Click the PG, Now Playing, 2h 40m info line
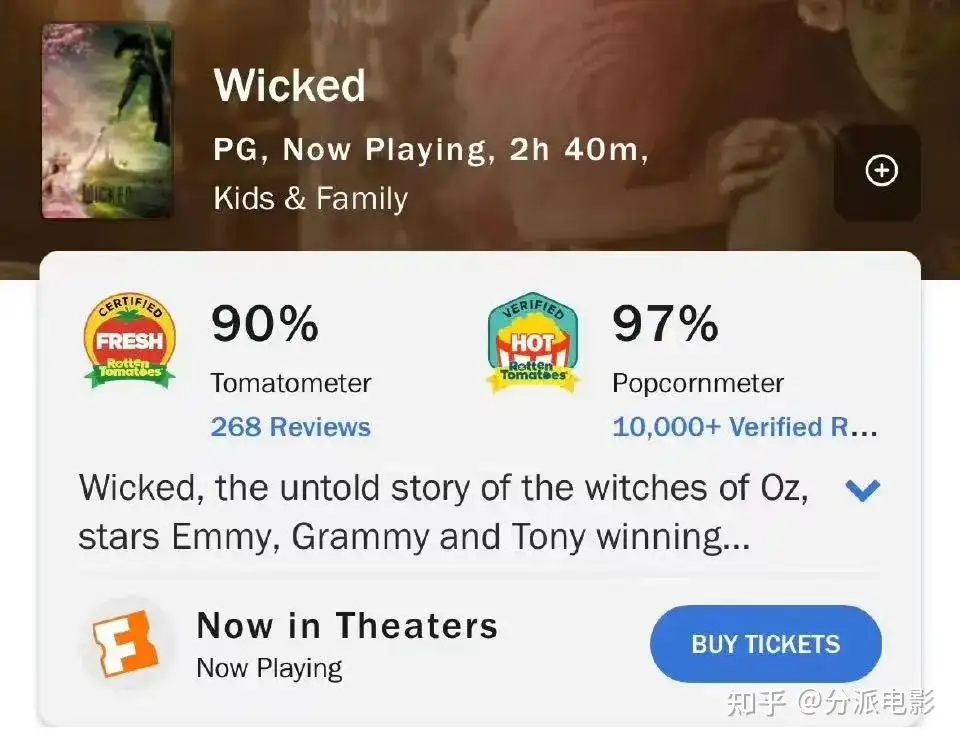This screenshot has width=960, height=741. tap(431, 149)
